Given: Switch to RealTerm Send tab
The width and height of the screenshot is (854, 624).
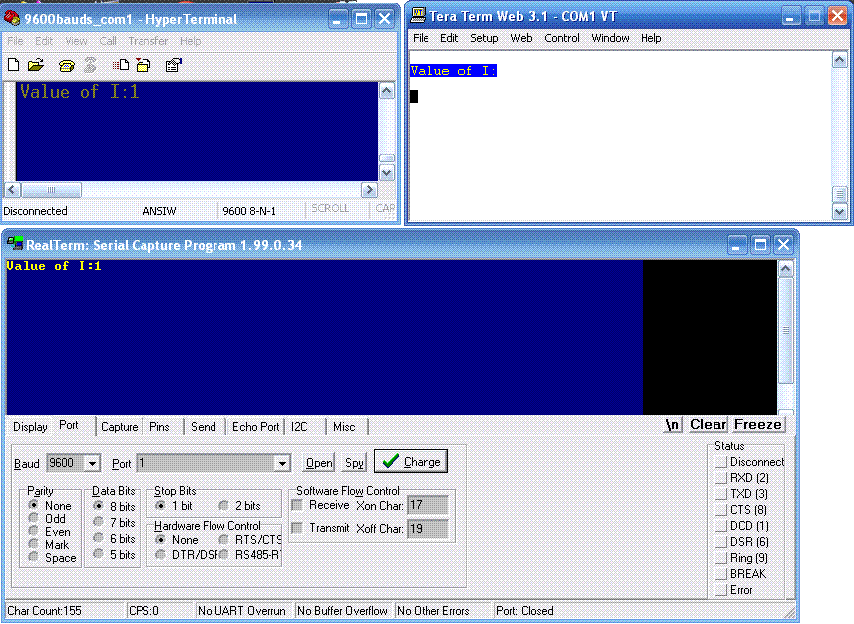Looking at the screenshot, I should point(203,427).
